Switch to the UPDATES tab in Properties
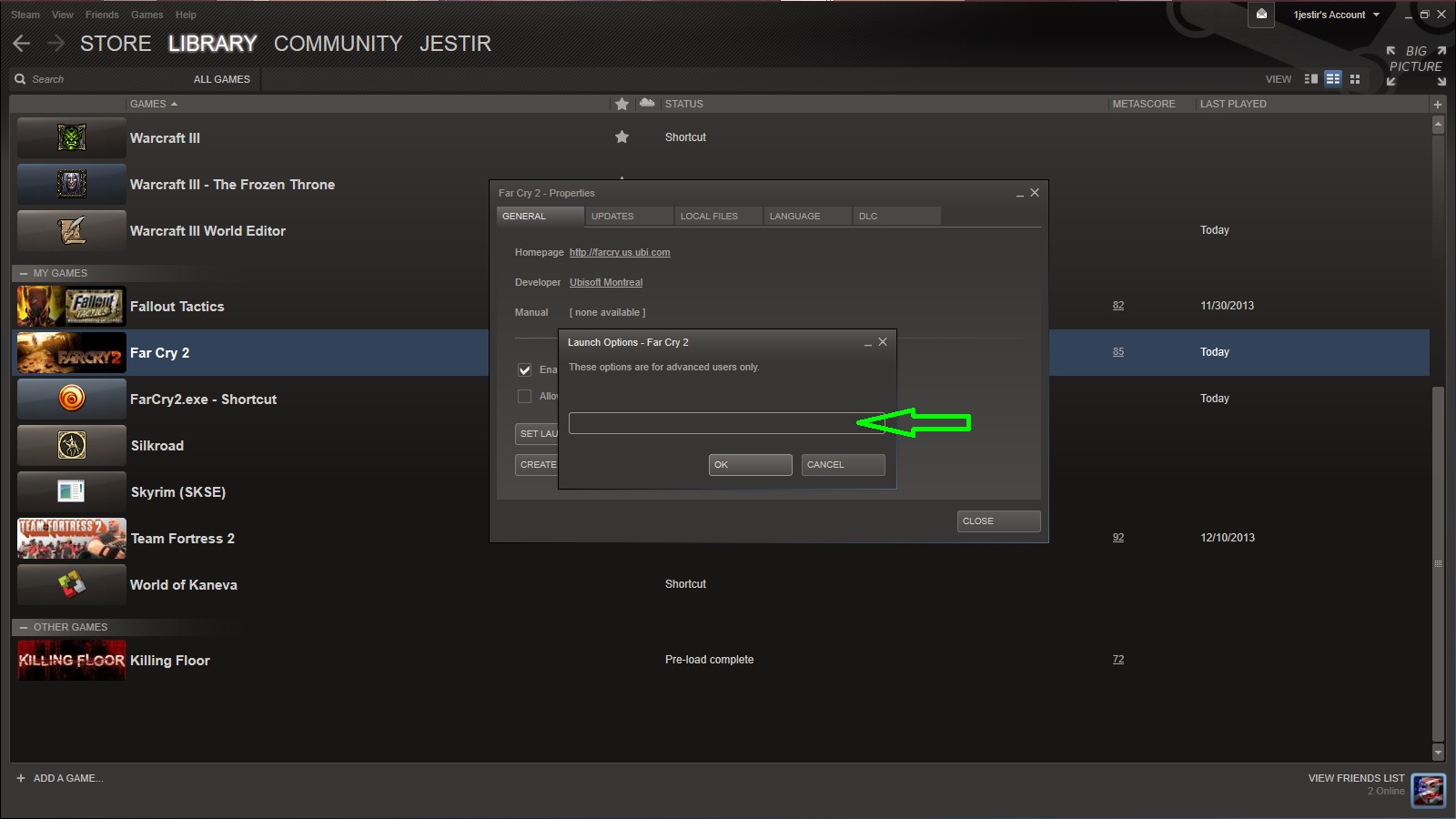1456x819 pixels. pos(629,216)
